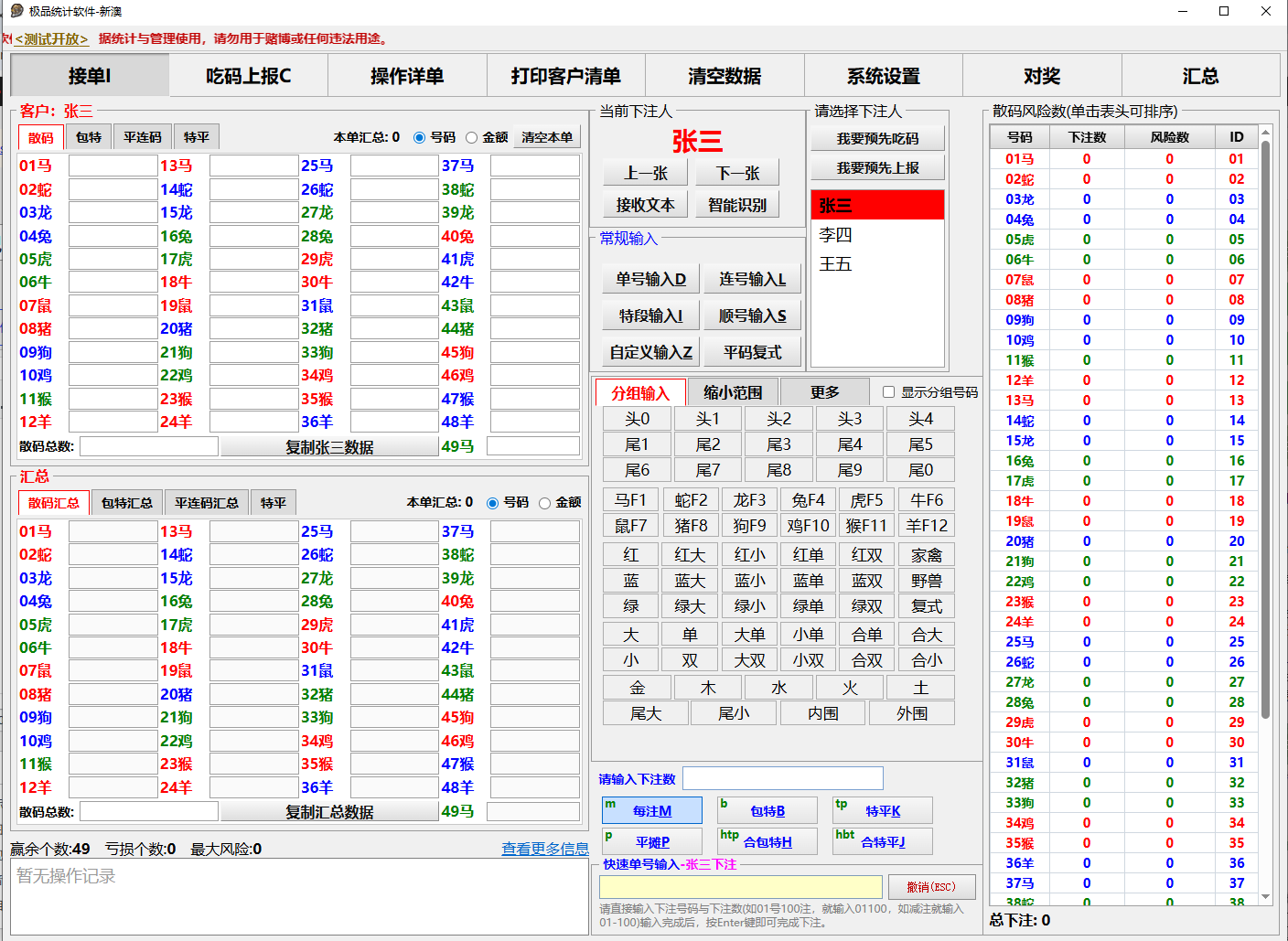The width and height of the screenshot is (1288, 941).
Task: Open the 包特汇总 tab
Action: (127, 503)
